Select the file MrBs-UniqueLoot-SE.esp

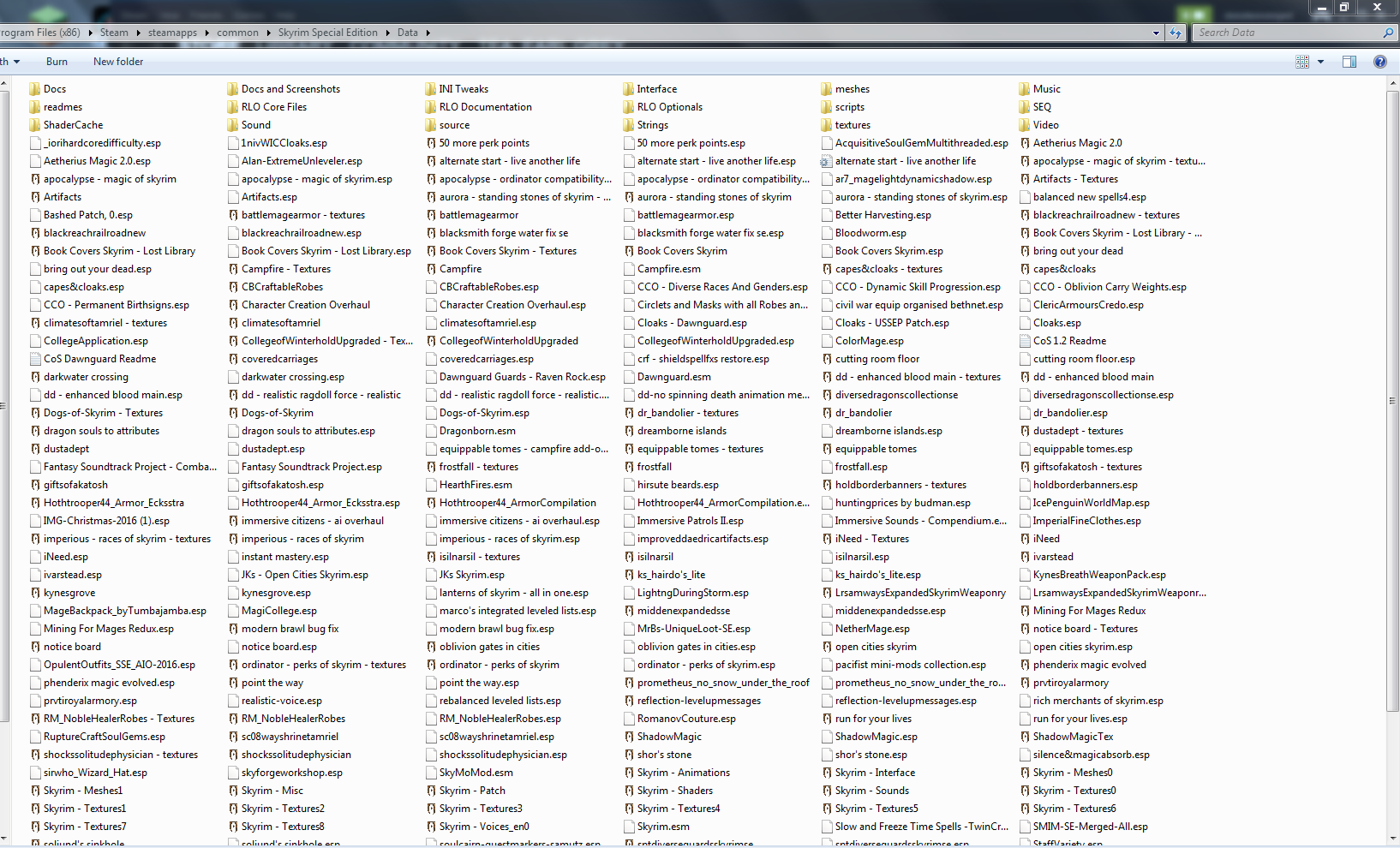coord(693,629)
